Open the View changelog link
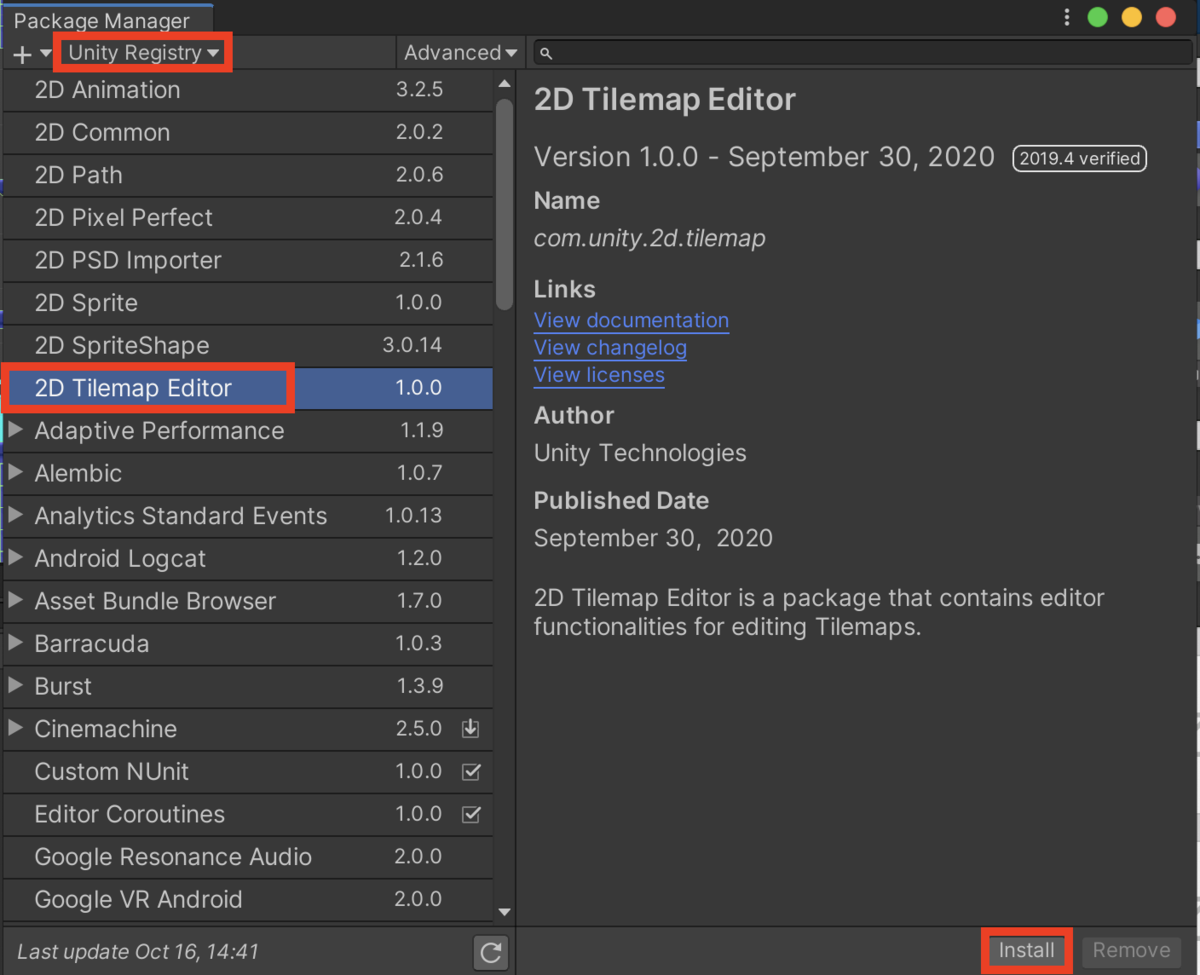 610,348
